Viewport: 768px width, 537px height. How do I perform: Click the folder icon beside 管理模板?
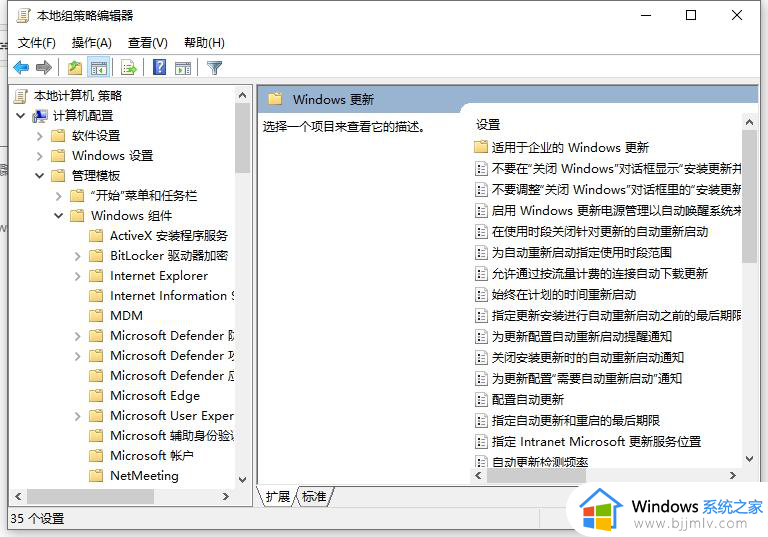click(58, 175)
